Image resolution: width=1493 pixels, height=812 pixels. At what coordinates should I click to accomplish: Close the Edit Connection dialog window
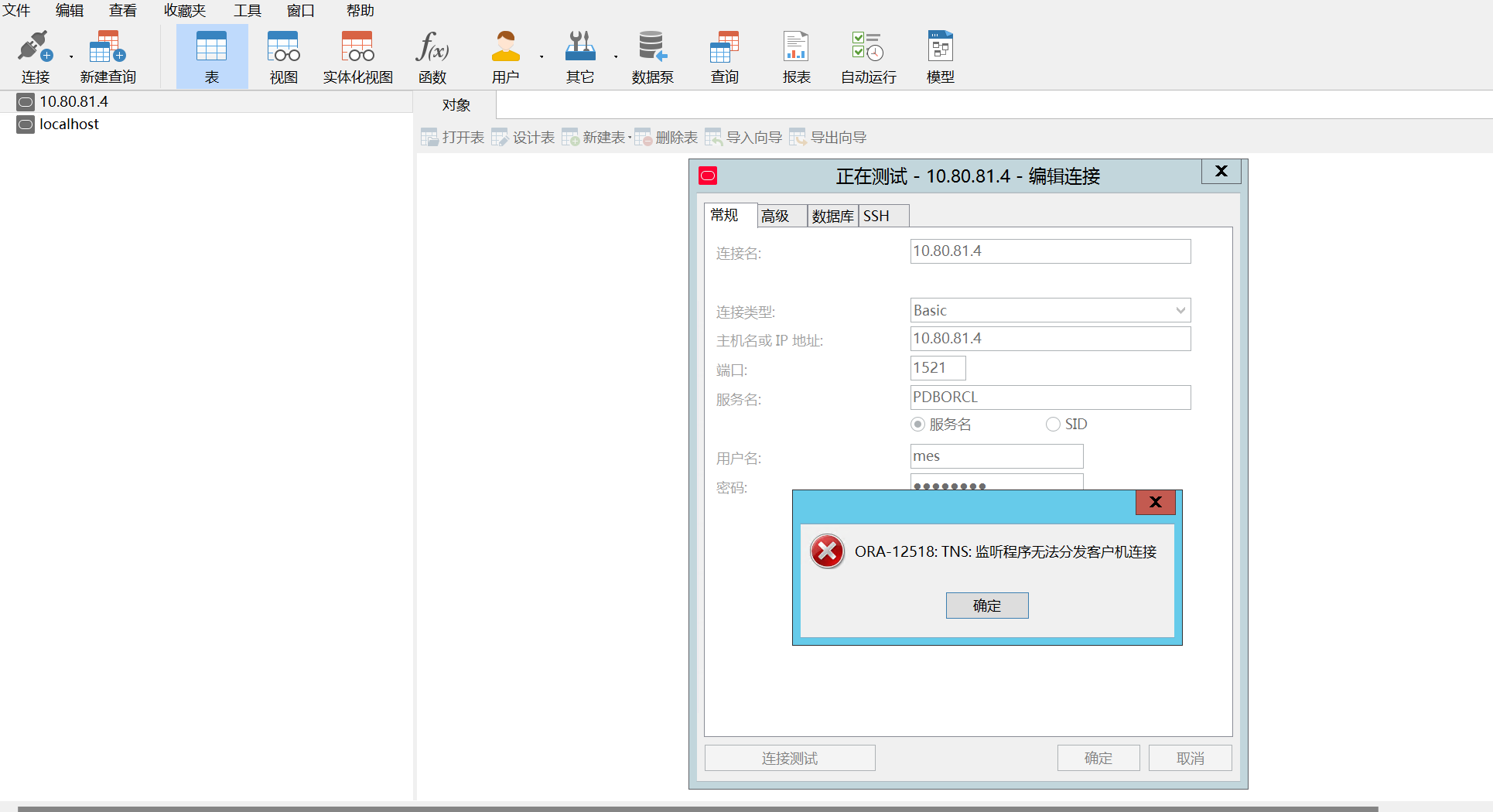pos(1221,171)
